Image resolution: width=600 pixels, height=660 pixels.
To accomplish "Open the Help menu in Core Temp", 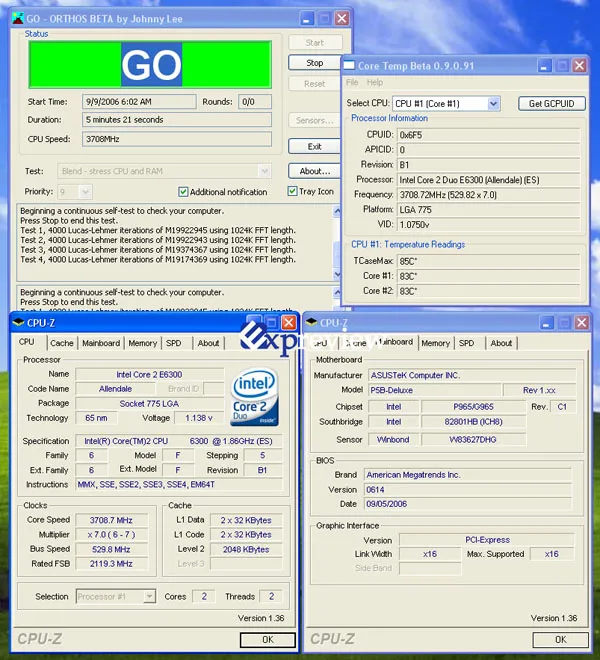I will click(x=375, y=82).
